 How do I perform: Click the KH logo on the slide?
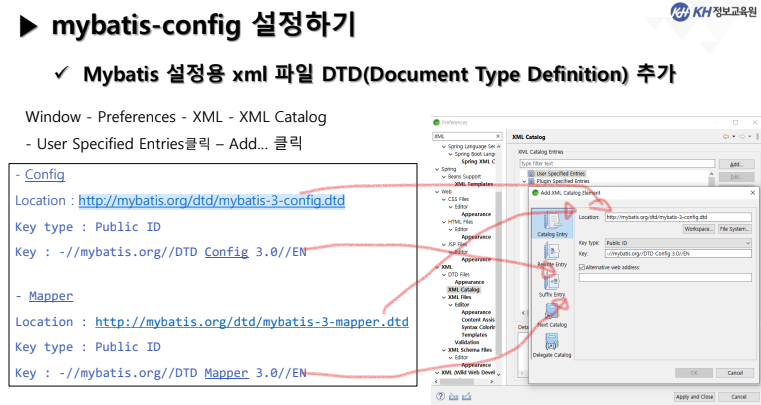click(x=680, y=11)
